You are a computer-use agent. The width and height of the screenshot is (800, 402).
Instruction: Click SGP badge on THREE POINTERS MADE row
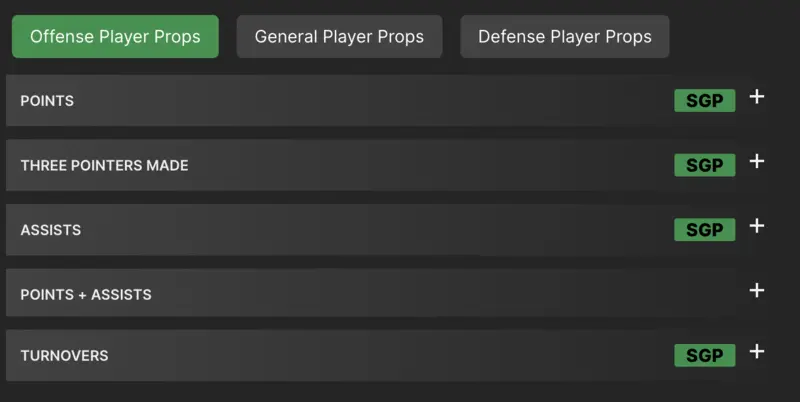704,165
